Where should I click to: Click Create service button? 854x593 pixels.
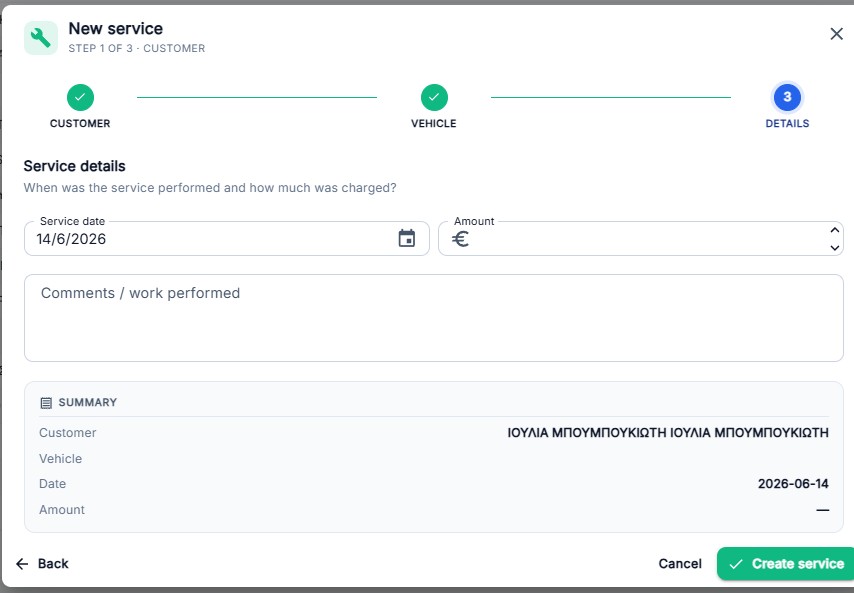click(x=786, y=564)
